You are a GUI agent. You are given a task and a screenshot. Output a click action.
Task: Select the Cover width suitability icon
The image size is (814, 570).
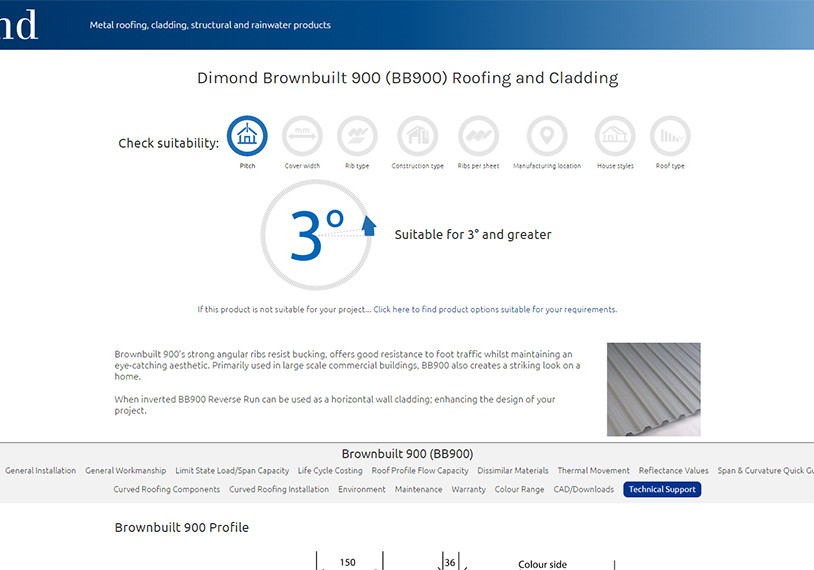(x=302, y=136)
